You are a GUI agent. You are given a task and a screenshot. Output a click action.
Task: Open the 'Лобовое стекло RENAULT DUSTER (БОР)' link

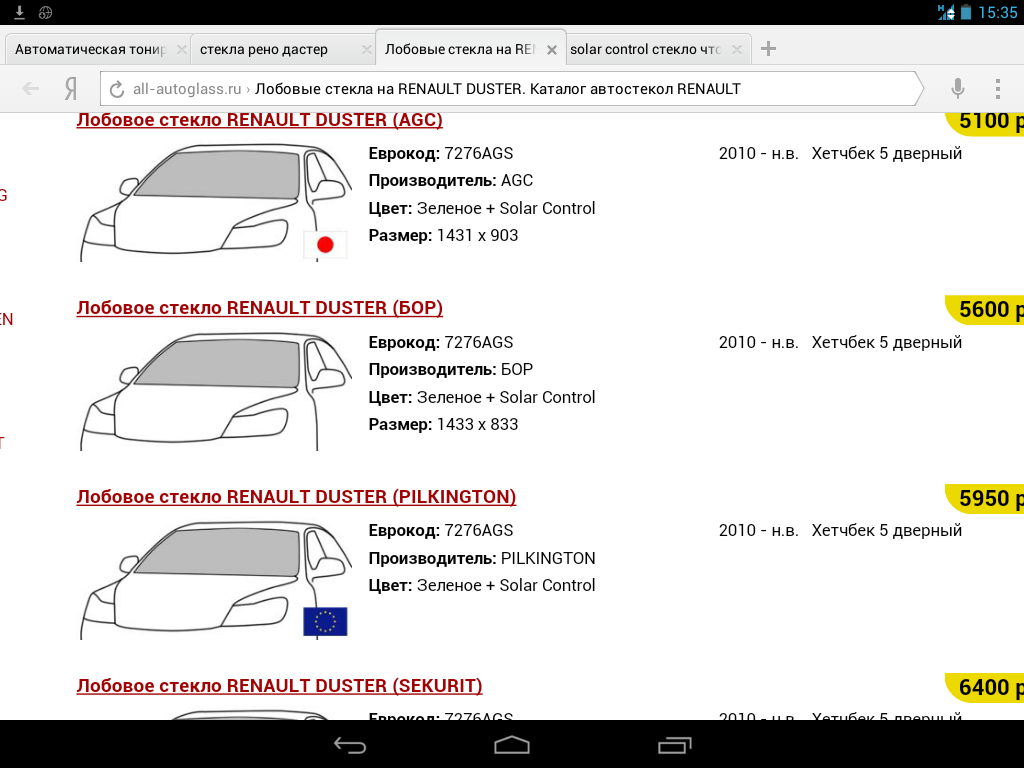pyautogui.click(x=259, y=308)
